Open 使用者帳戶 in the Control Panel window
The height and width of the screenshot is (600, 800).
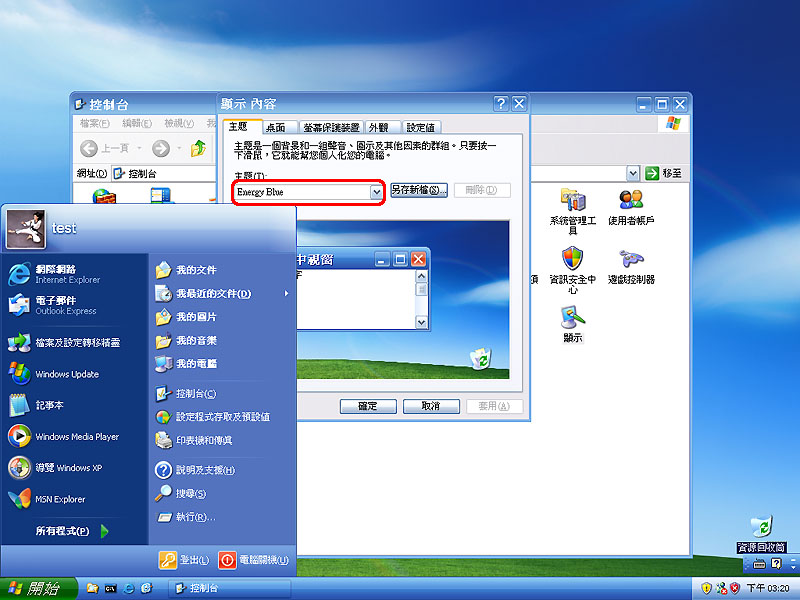[x=631, y=207]
